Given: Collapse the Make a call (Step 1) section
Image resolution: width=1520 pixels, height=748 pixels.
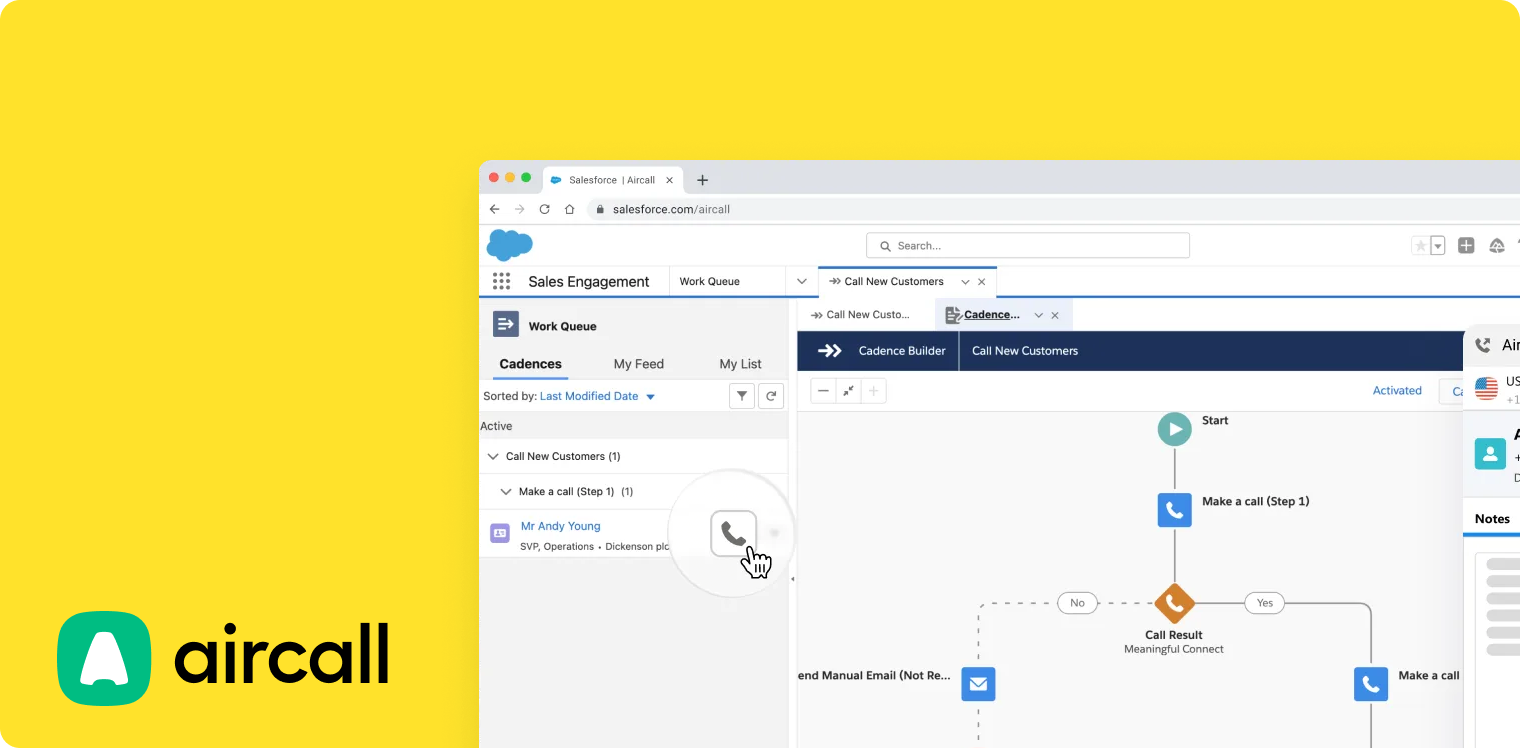Looking at the screenshot, I should 506,491.
